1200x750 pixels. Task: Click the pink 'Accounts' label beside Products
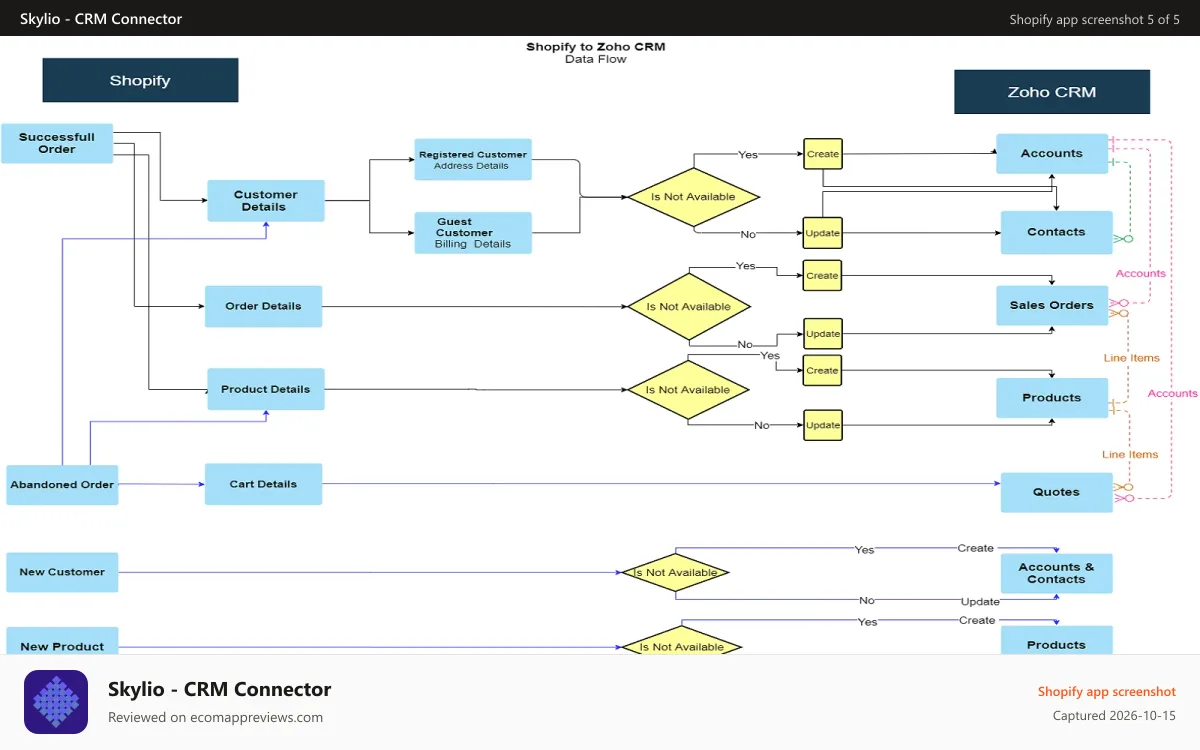coord(1173,393)
